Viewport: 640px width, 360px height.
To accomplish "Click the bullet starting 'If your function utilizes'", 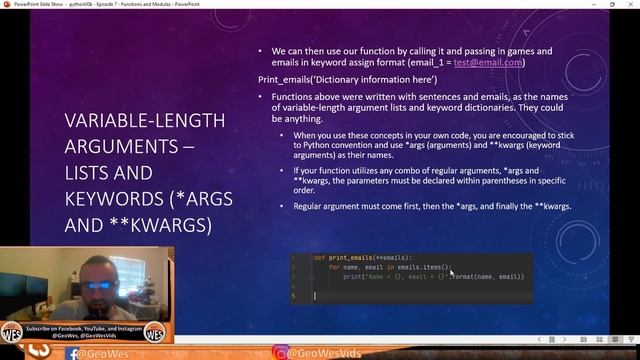I will (x=429, y=180).
